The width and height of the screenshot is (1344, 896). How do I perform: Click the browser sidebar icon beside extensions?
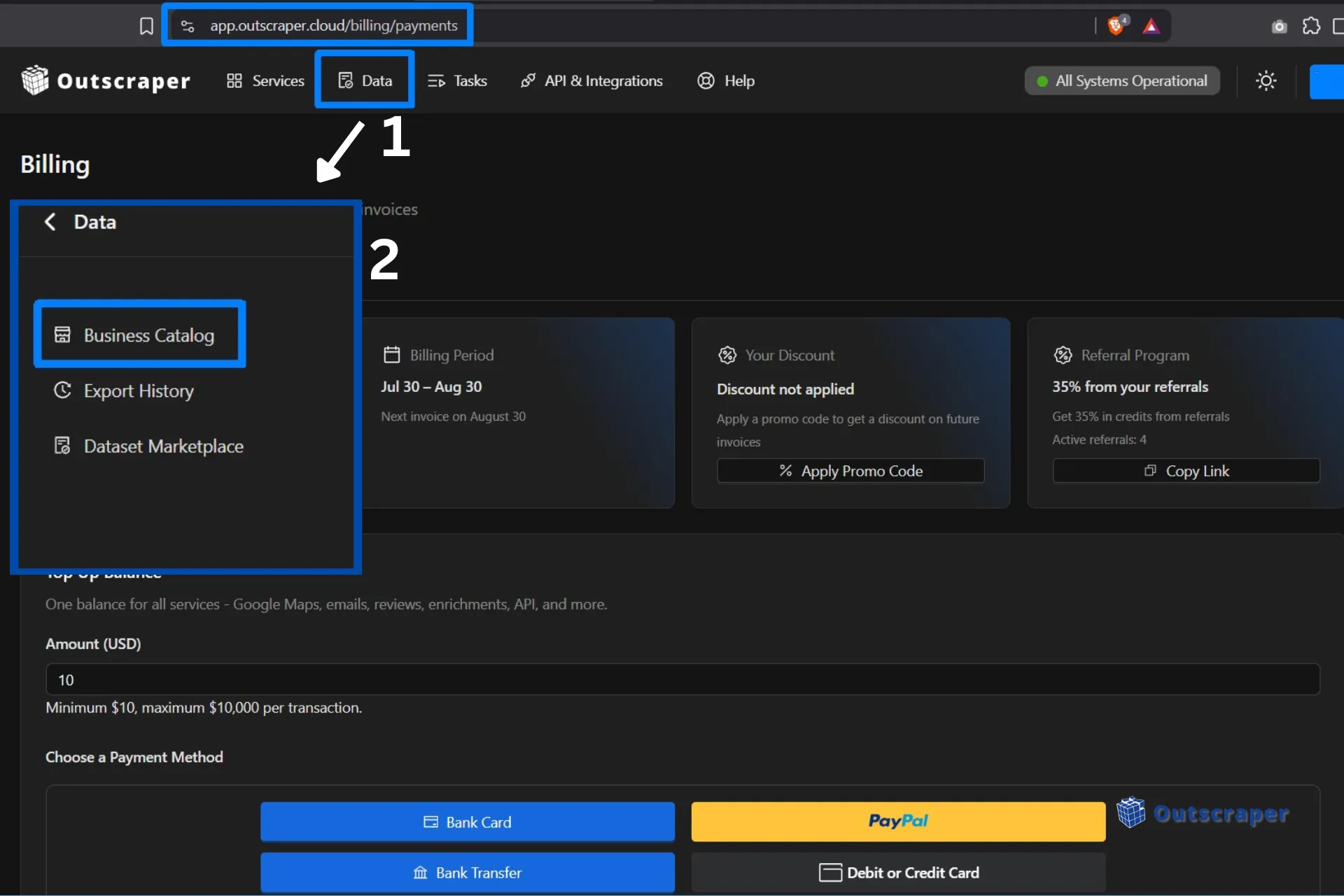(1338, 27)
